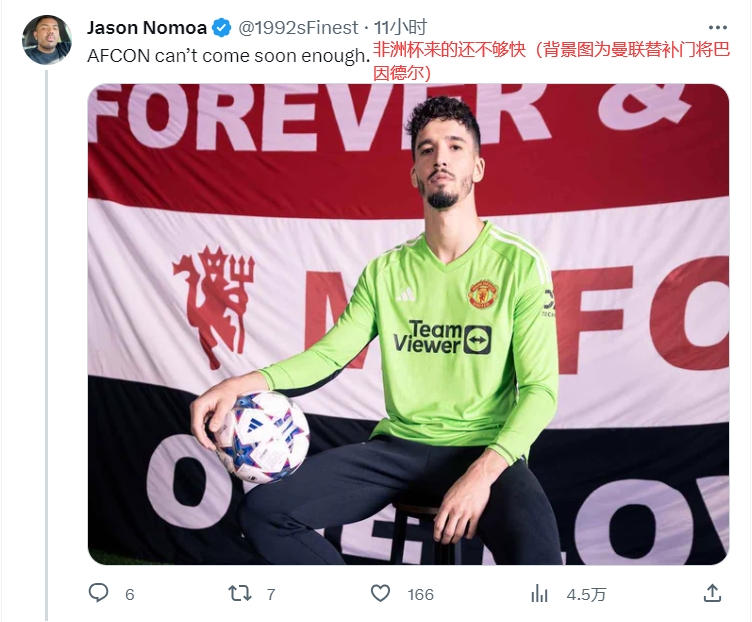Screen dimensions: 752x622
Task: Click the retweet arrows icon
Action: (x=239, y=594)
